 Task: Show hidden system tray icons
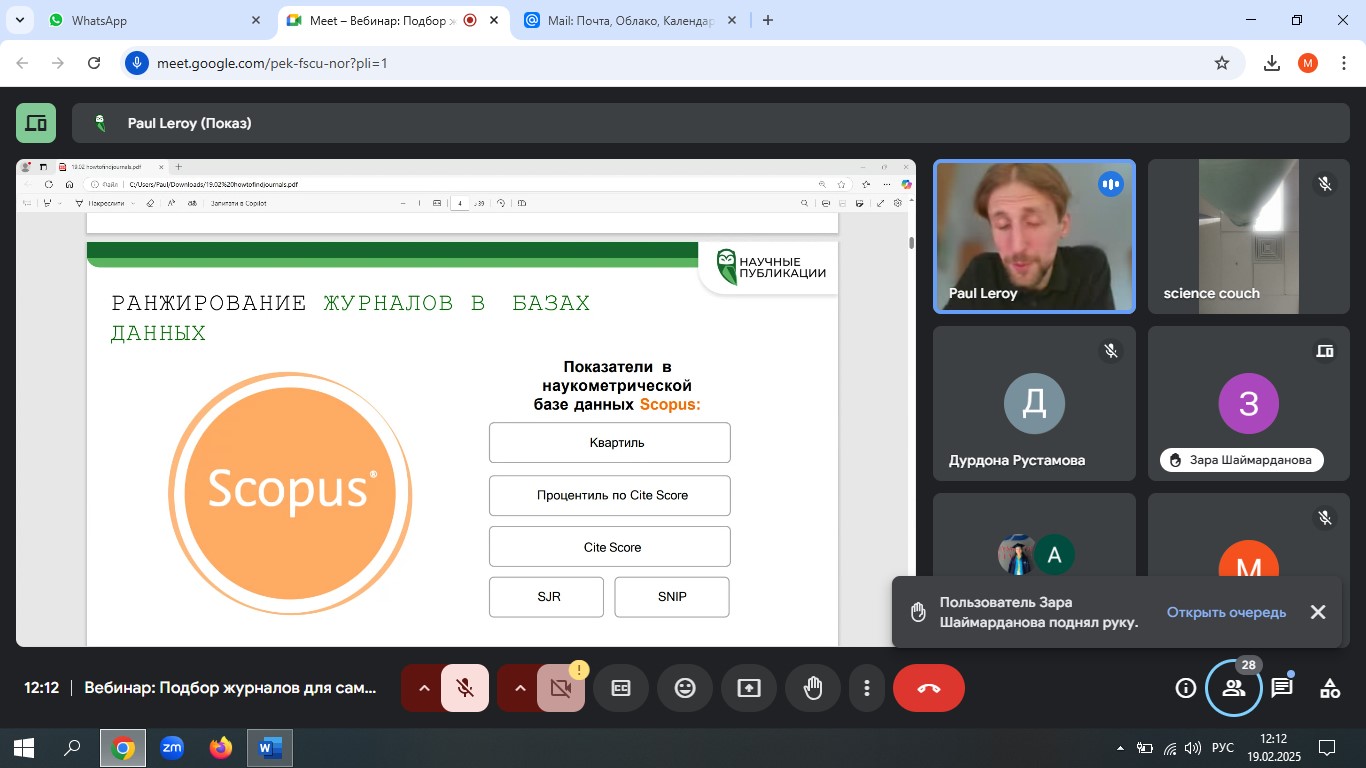pyautogui.click(x=1120, y=748)
